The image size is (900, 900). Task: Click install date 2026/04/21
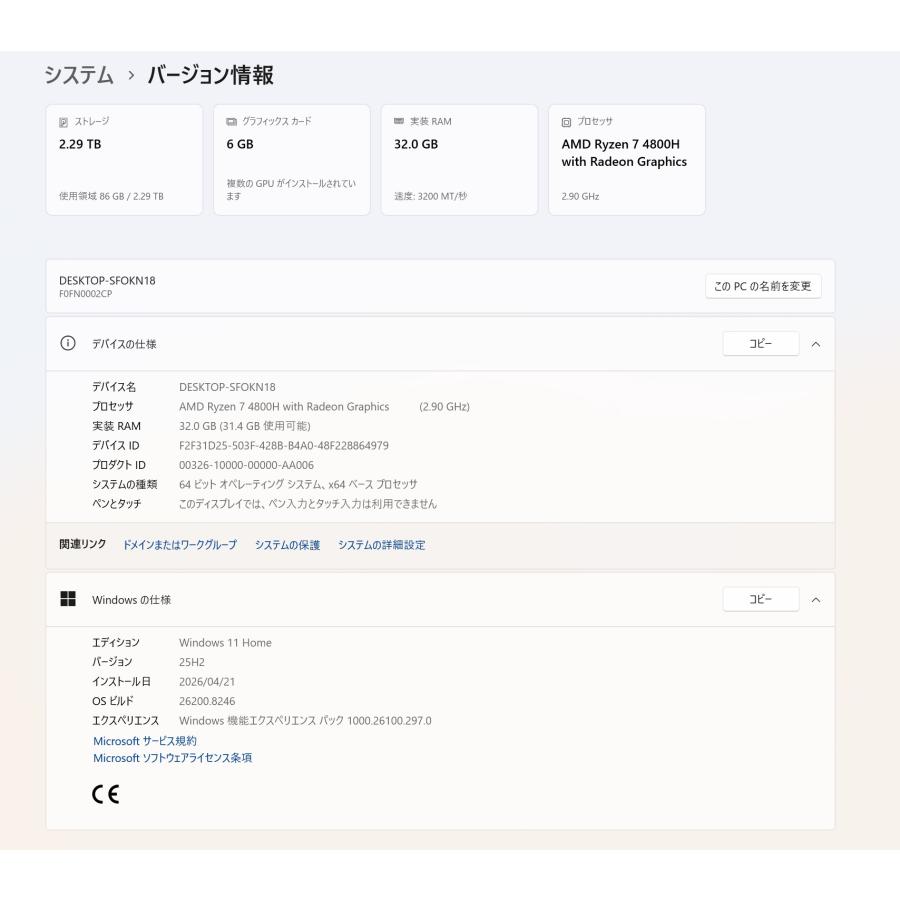point(207,682)
